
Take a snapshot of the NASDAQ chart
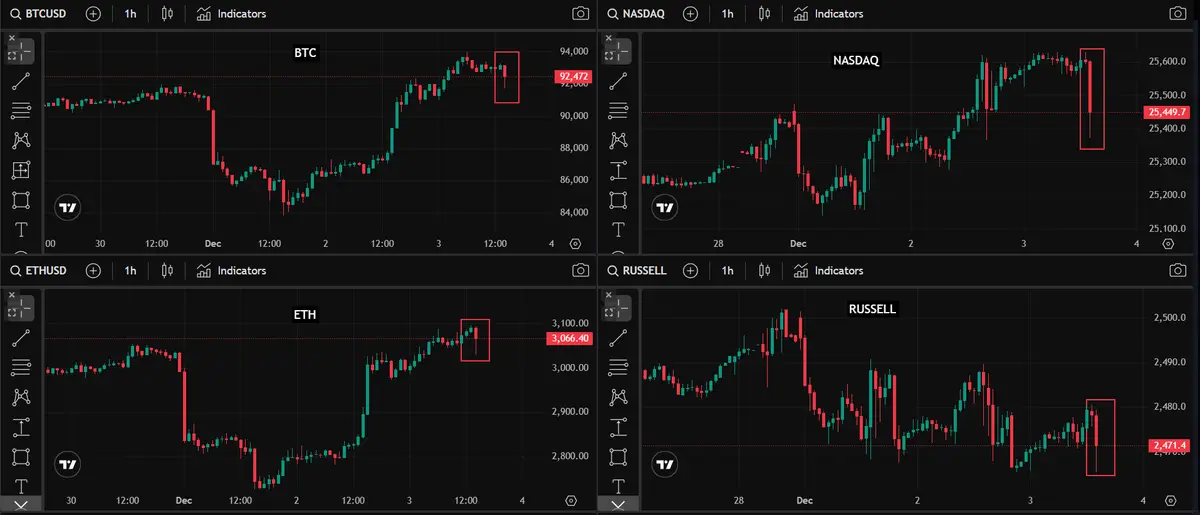1180,14
